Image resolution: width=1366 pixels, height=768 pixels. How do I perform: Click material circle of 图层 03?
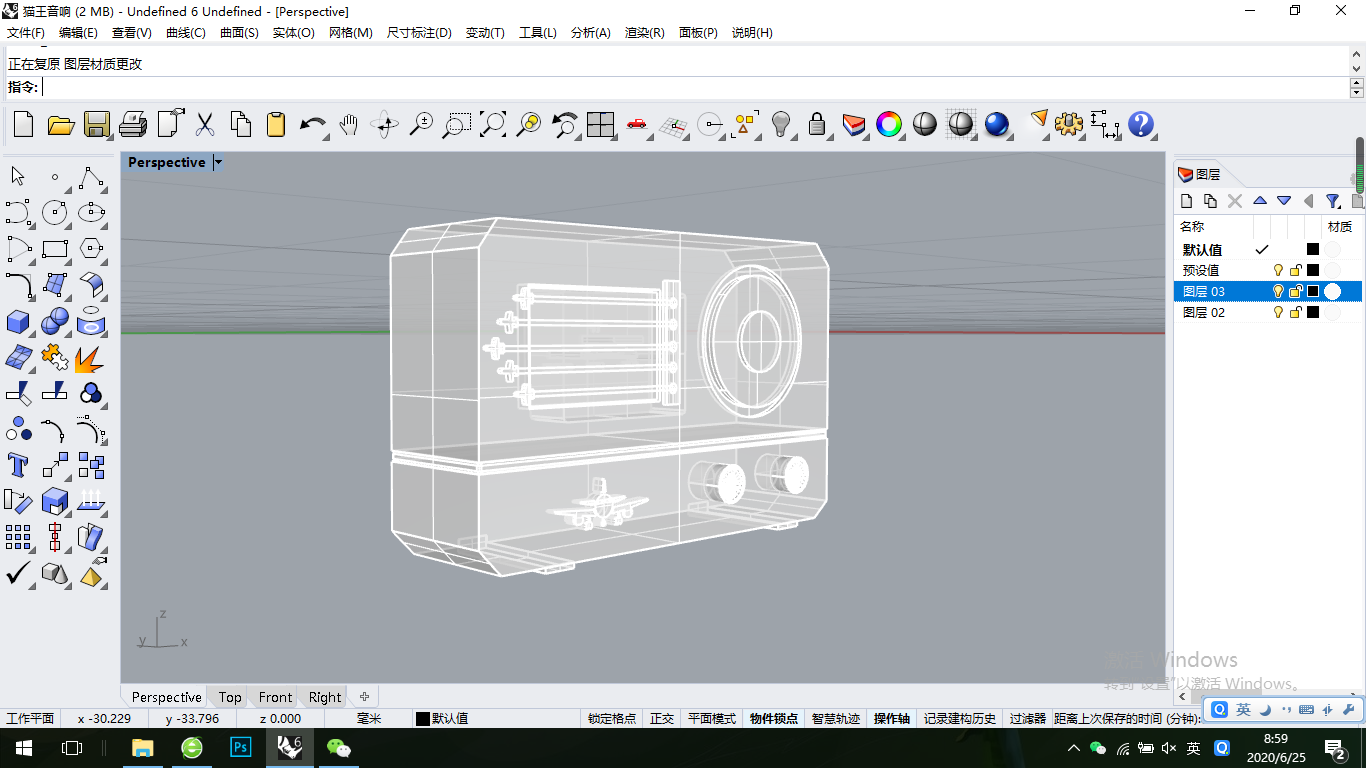[1332, 291]
